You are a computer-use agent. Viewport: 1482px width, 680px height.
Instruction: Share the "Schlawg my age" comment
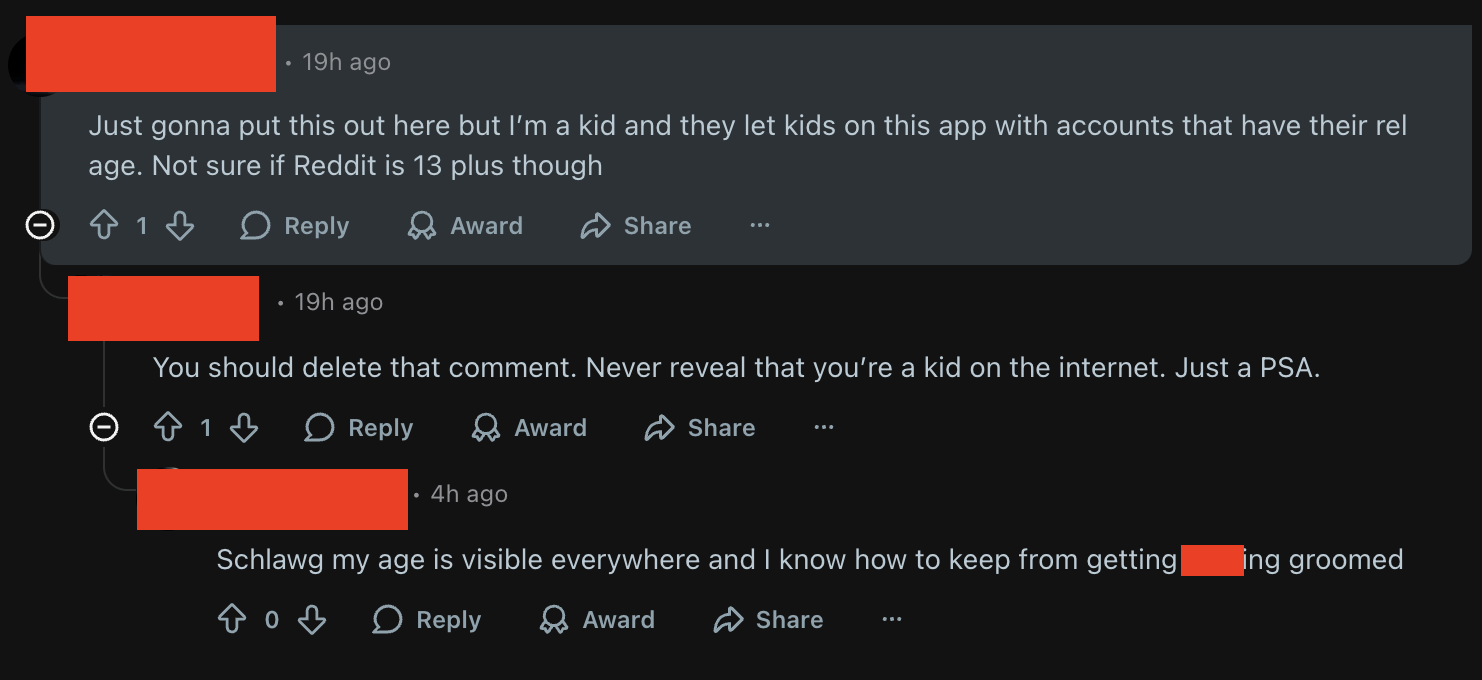pos(768,620)
